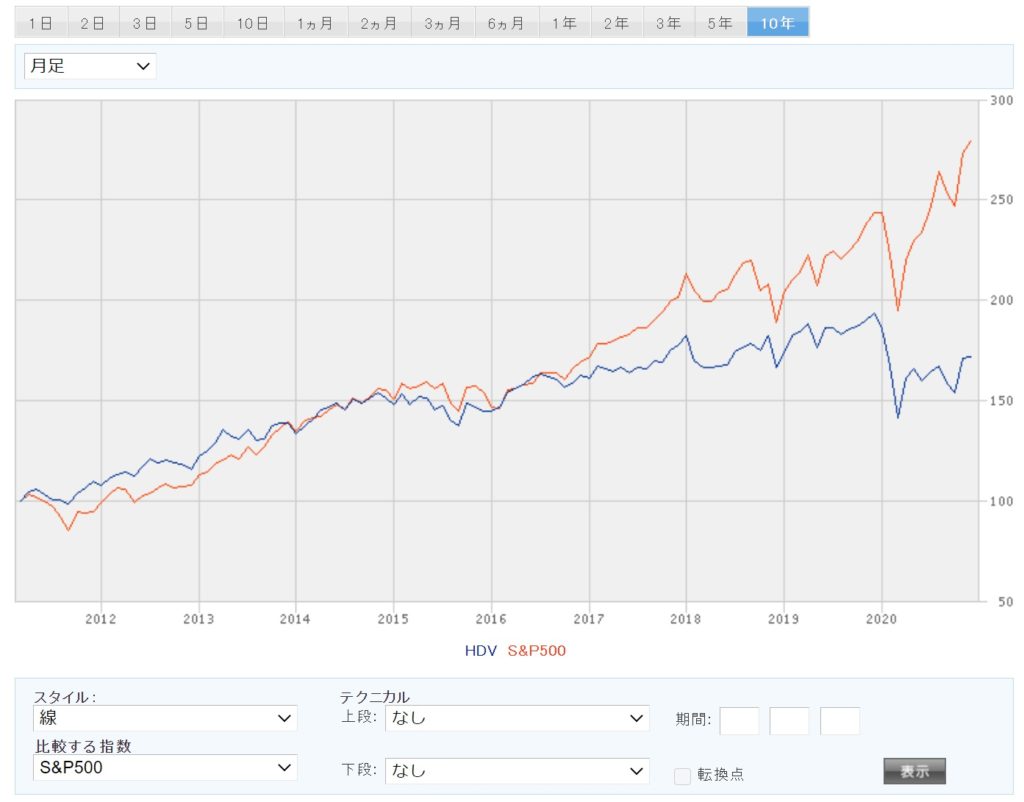Click the 300 y-axis label

[1001, 100]
